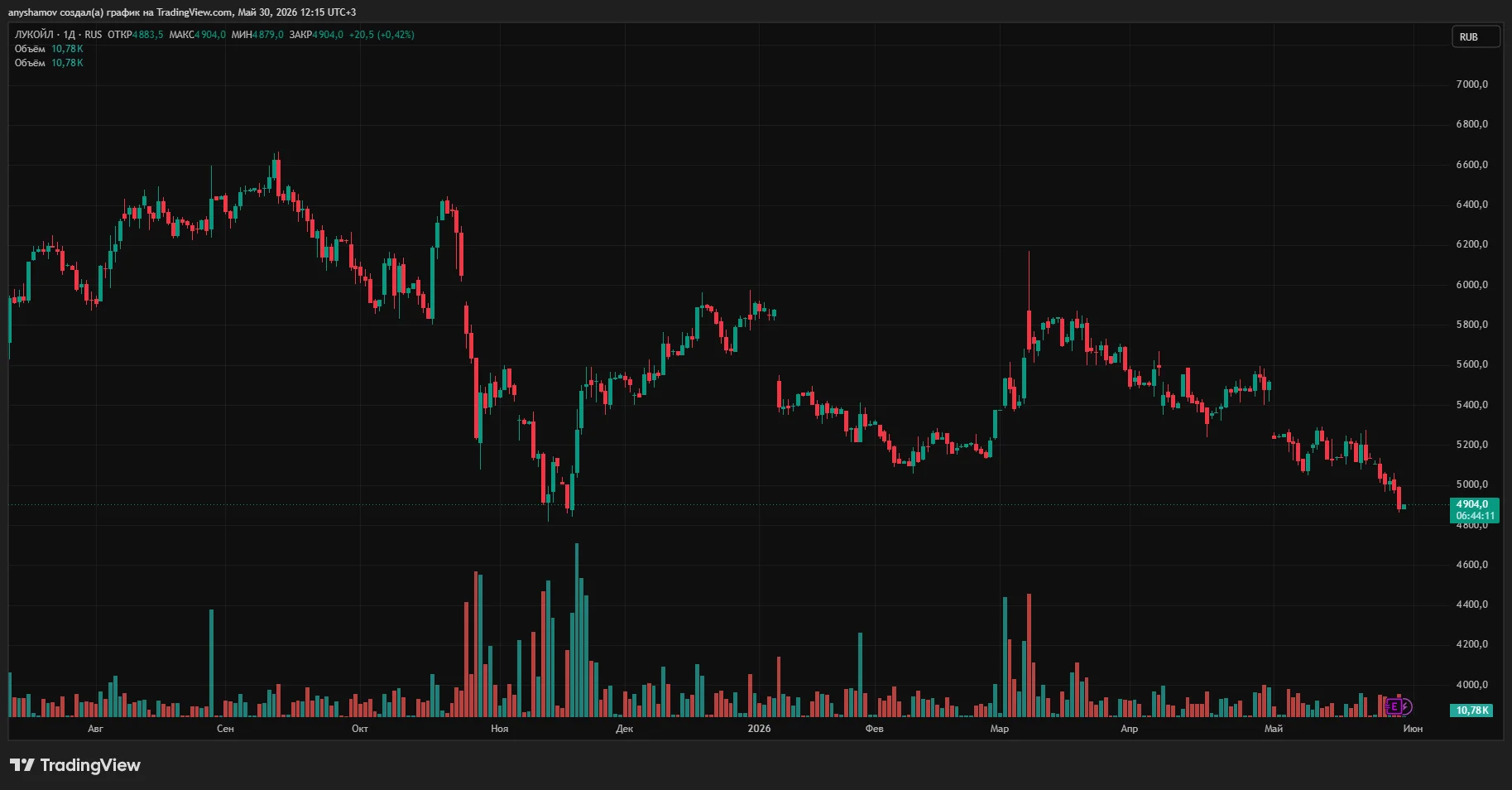The image size is (1512, 790).
Task: Click the 6000,0 price axis label
Action: click(1471, 285)
